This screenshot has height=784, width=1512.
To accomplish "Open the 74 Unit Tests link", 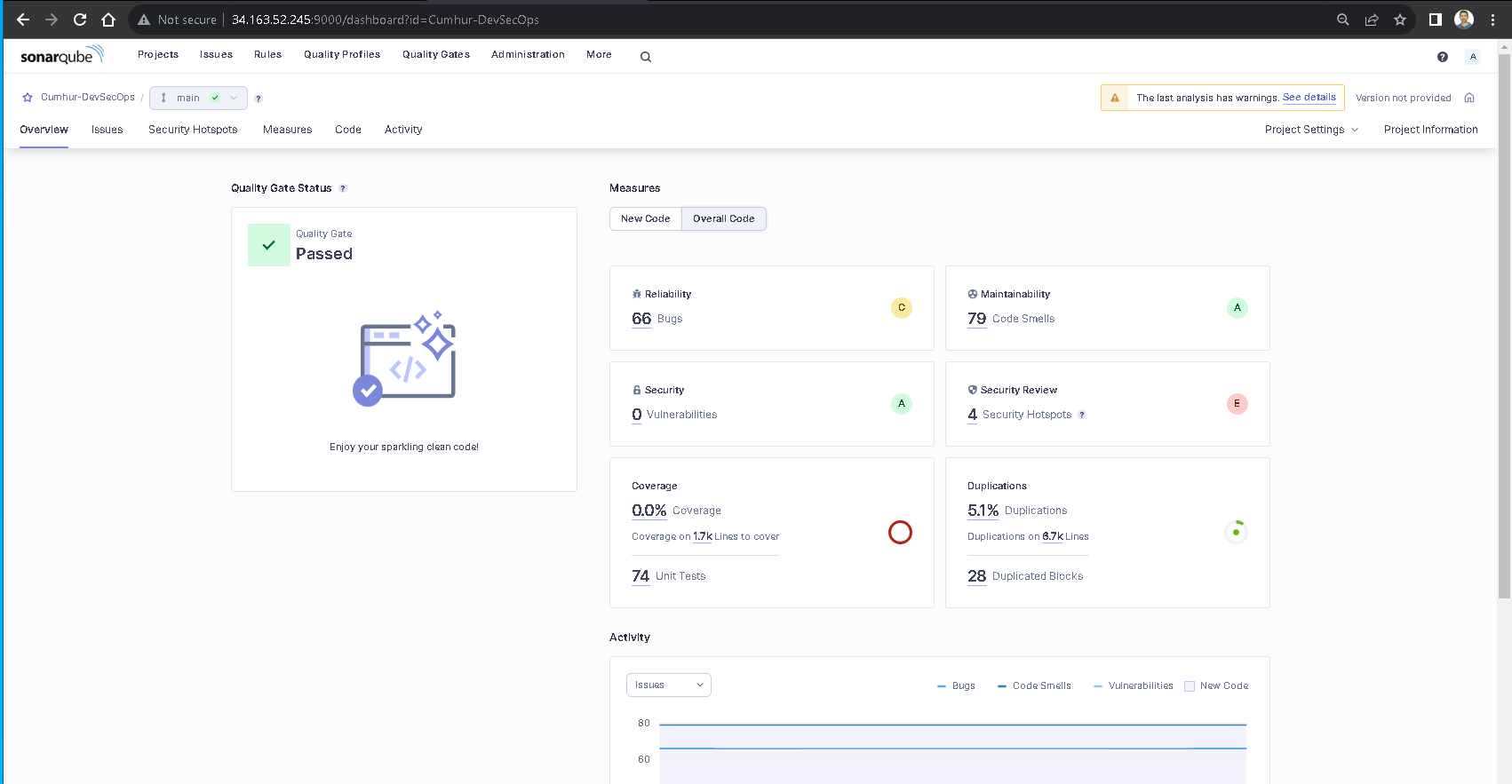I will click(641, 576).
